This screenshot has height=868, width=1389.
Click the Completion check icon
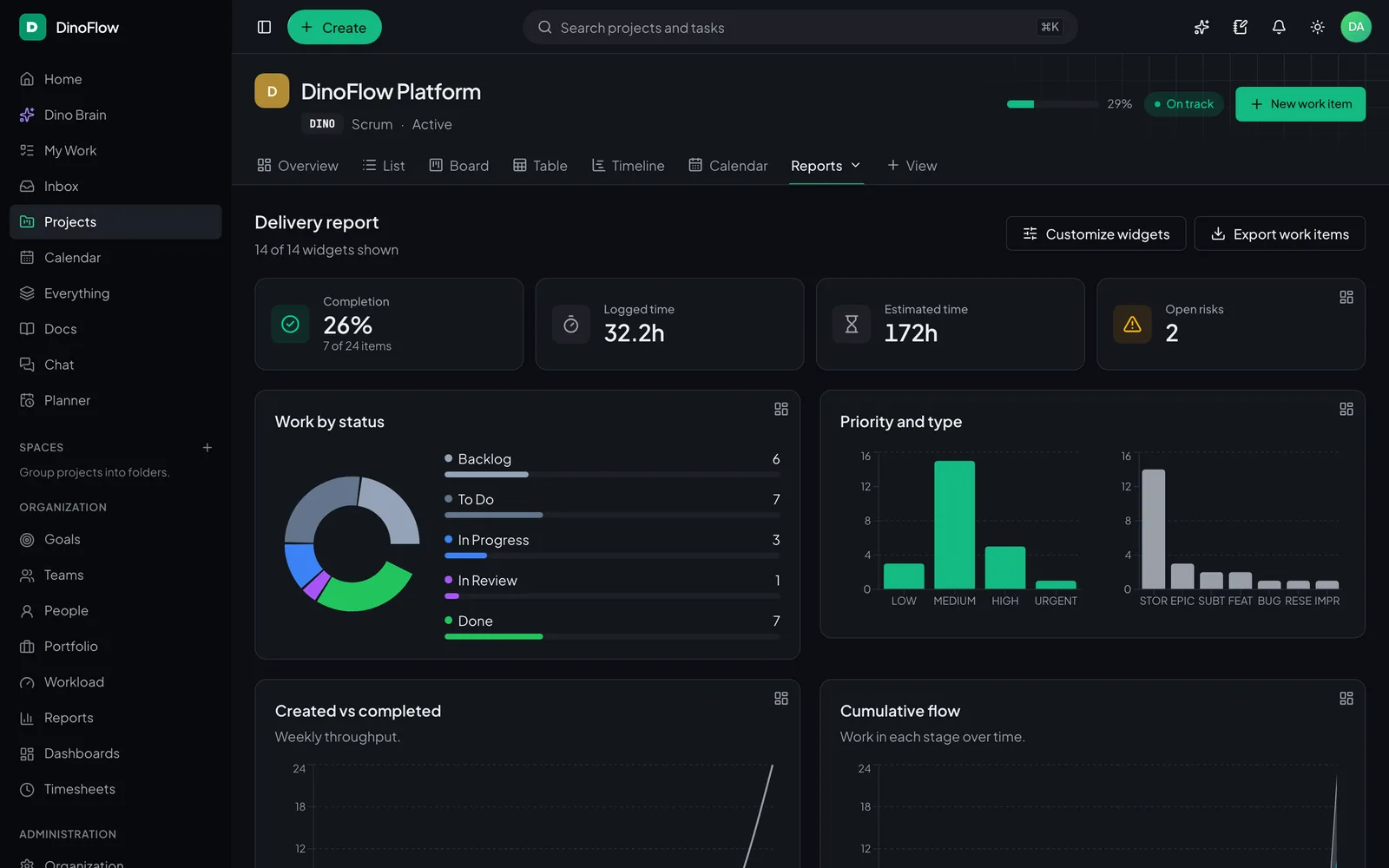pos(290,324)
